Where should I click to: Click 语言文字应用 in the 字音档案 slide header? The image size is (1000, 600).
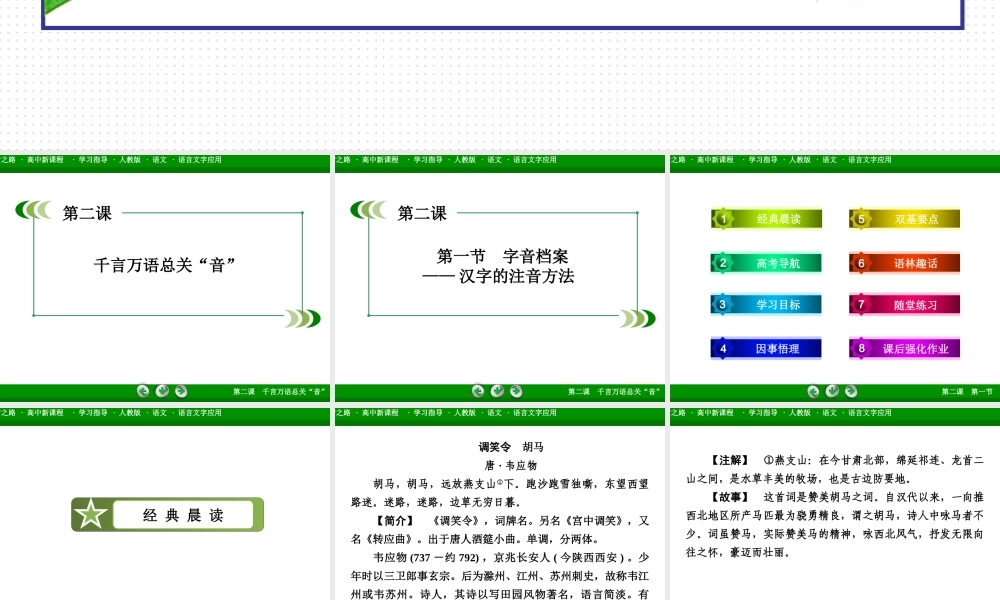pos(534,160)
